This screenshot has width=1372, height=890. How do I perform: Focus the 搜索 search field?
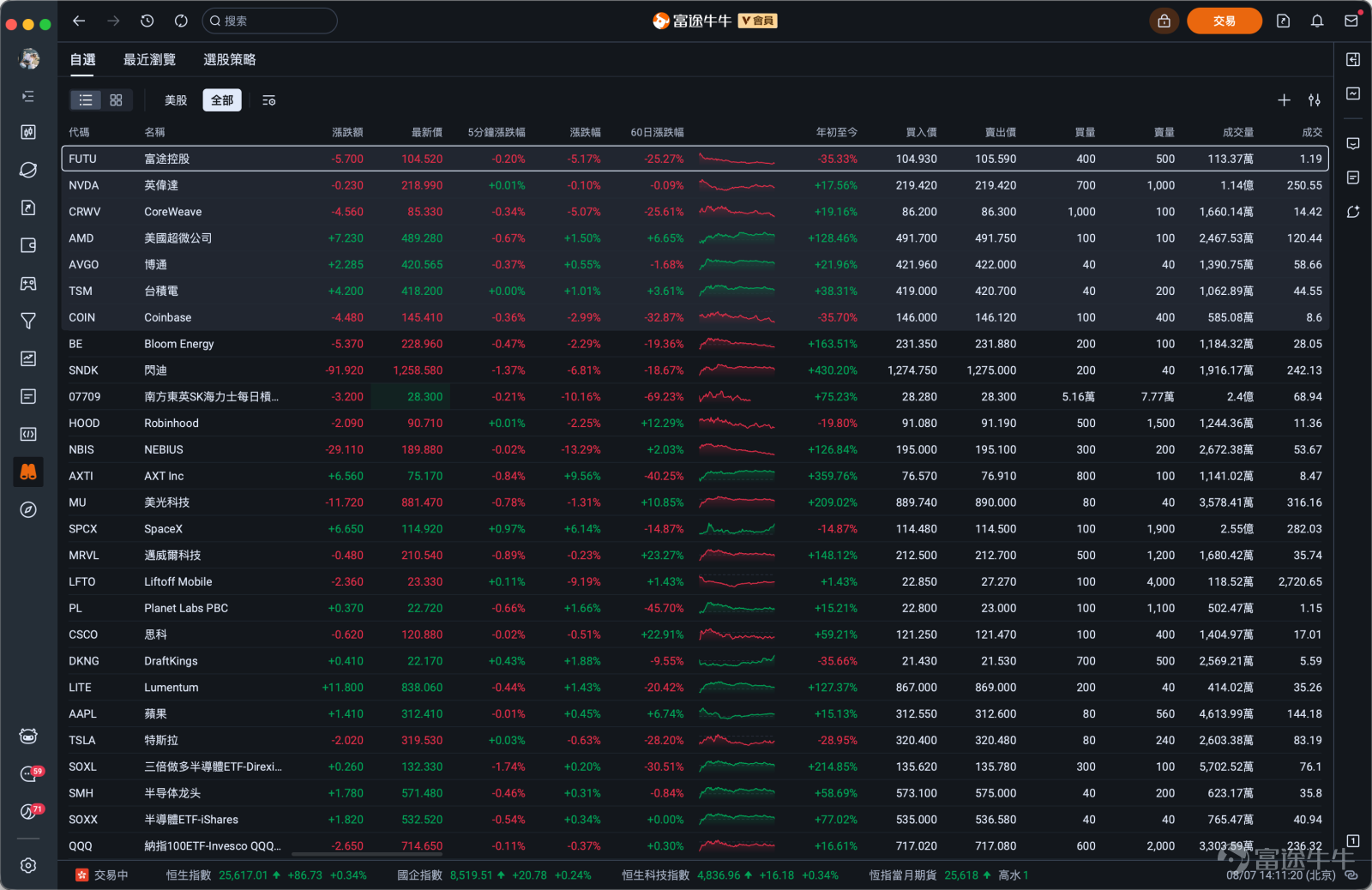pos(269,21)
